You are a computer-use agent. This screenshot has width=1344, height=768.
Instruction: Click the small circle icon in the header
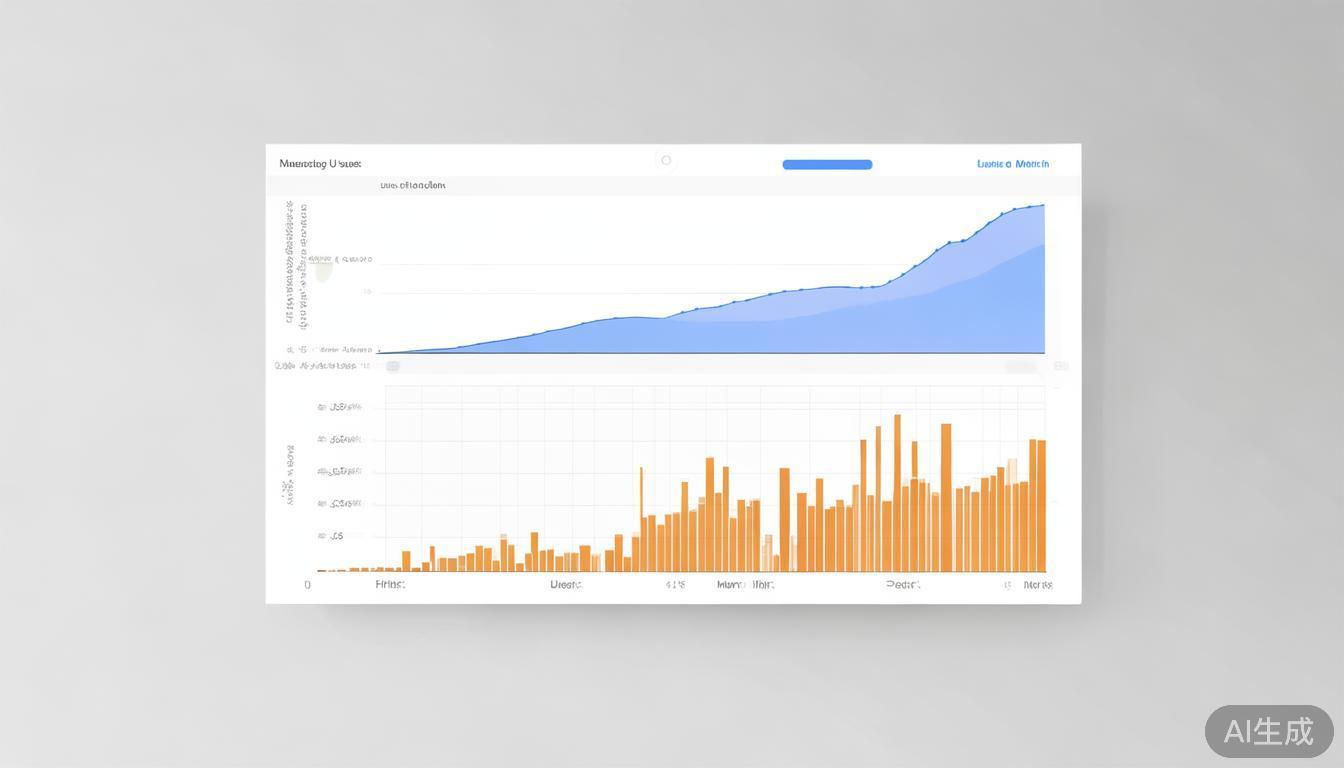pyautogui.click(x=666, y=160)
